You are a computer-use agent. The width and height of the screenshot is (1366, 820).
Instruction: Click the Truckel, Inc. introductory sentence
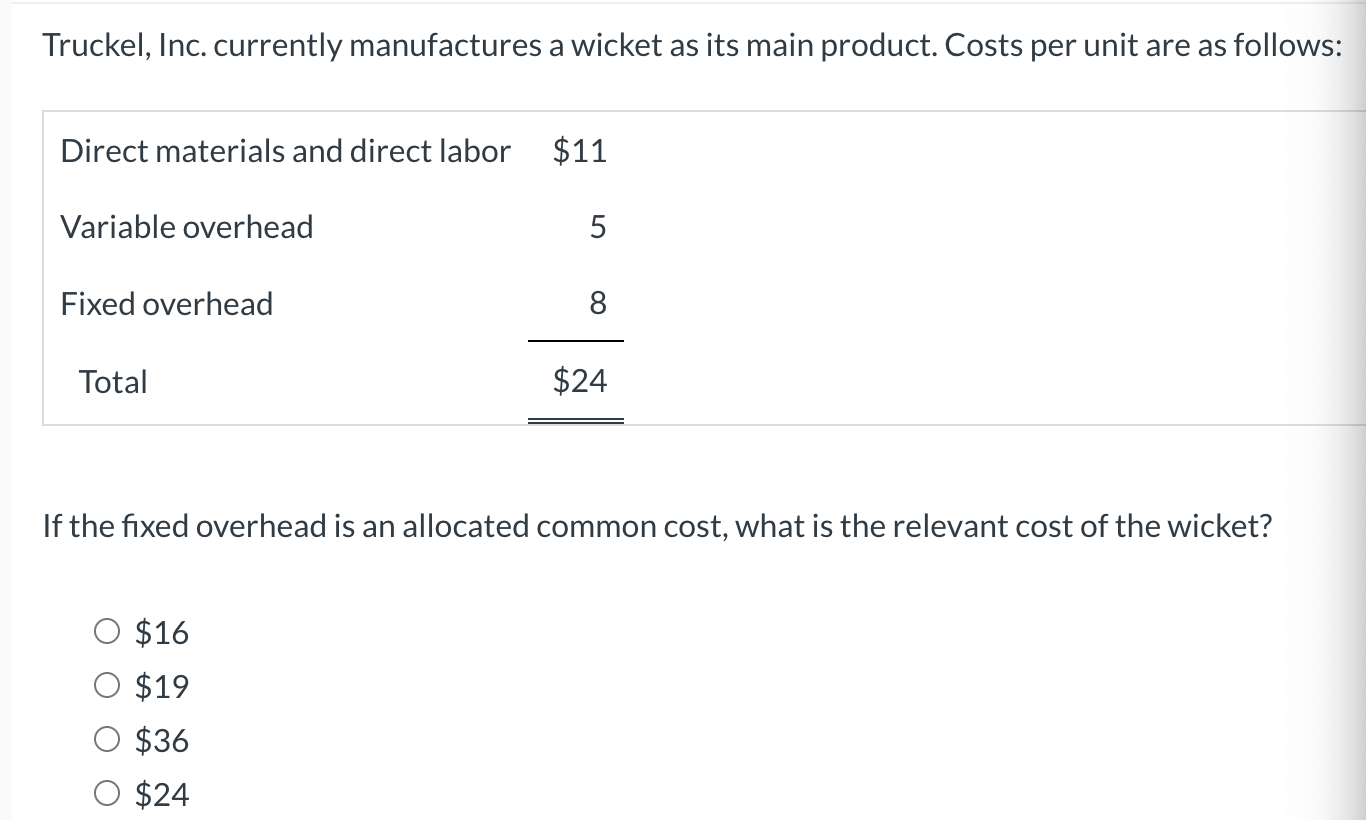[x=692, y=46]
